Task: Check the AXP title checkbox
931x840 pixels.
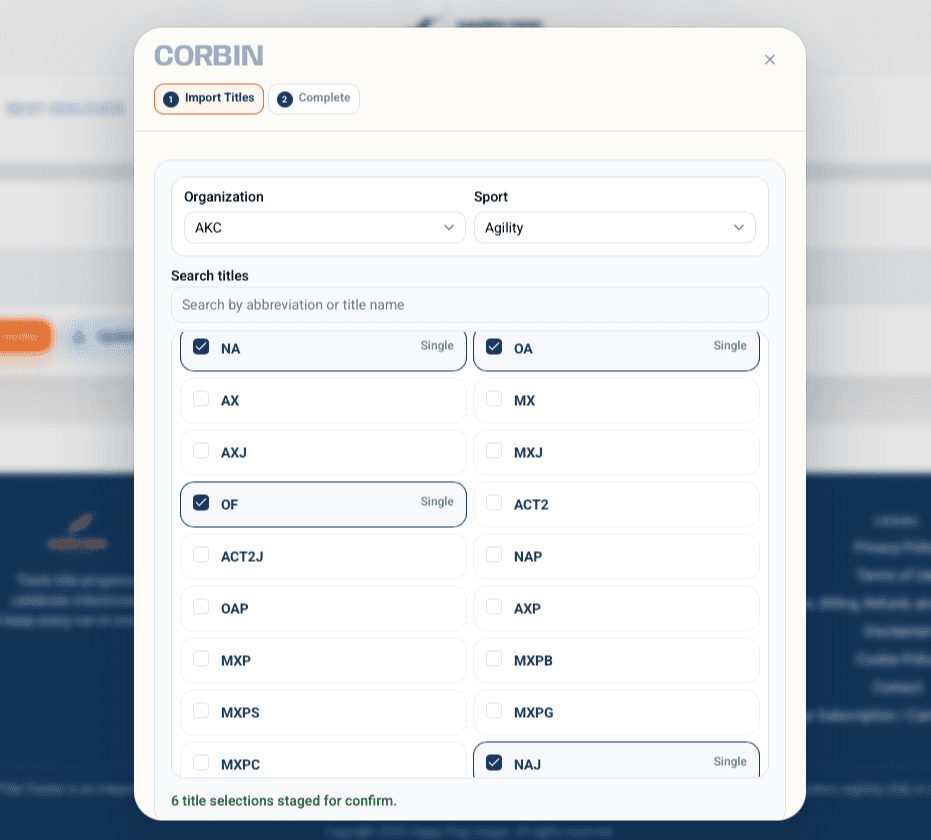Action: coord(494,607)
